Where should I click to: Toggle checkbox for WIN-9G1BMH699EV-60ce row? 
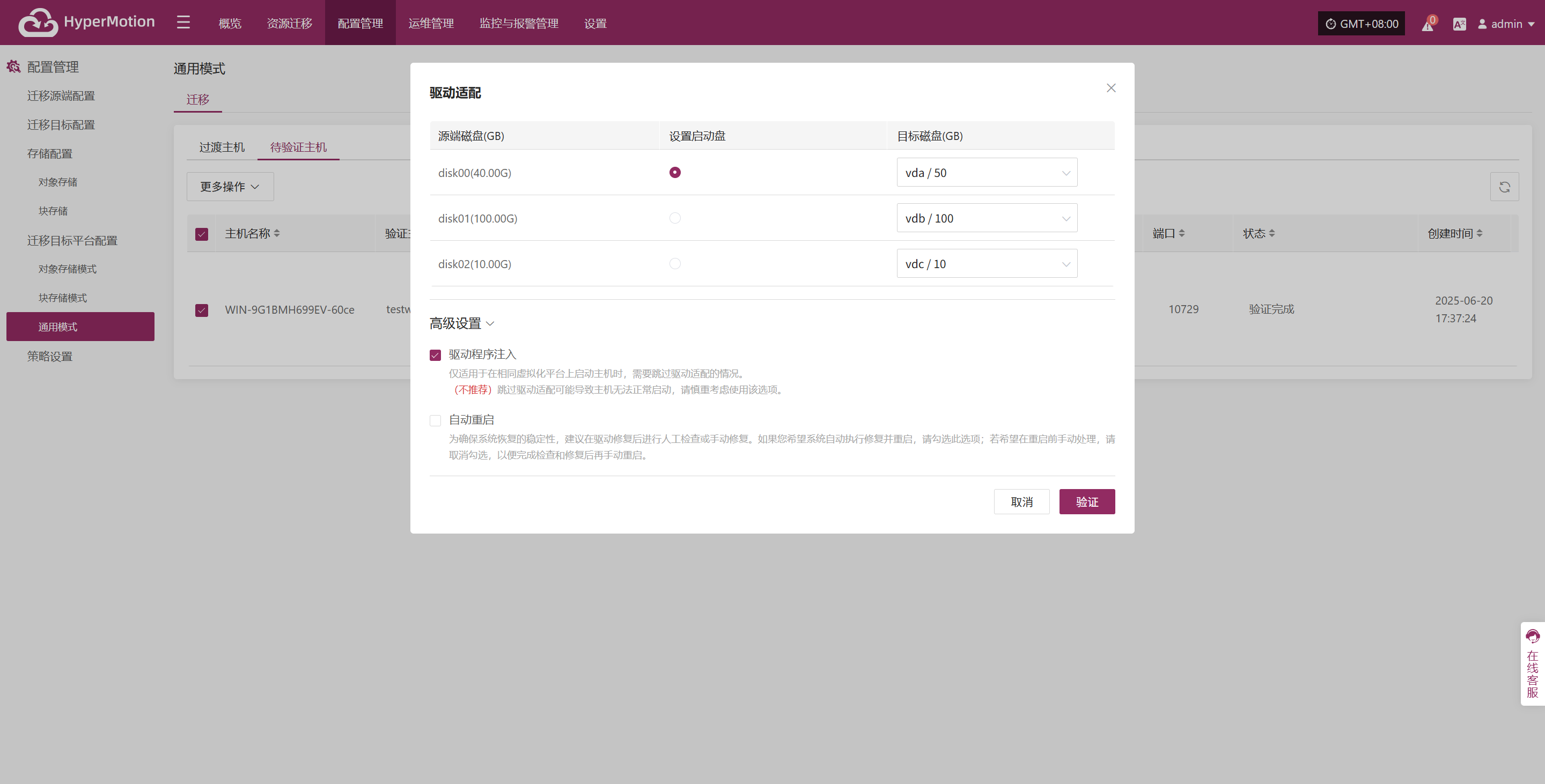coord(202,310)
